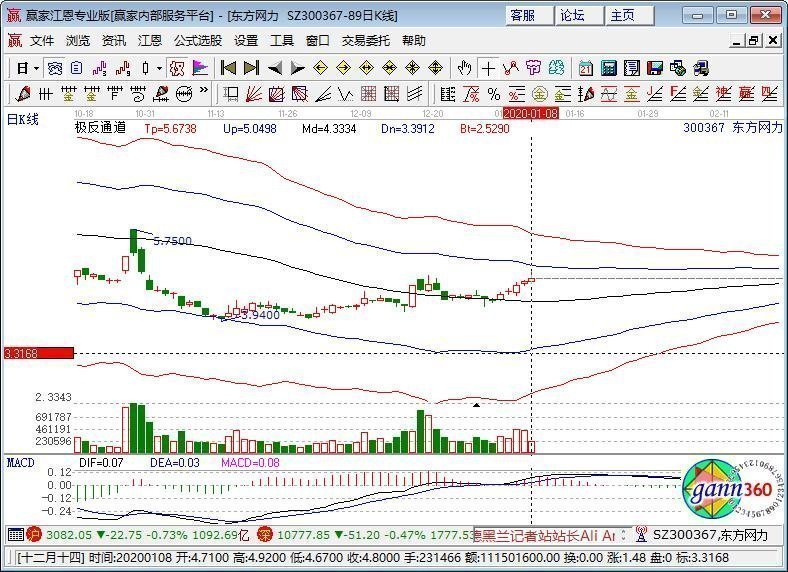Click the 赢 angle line tool icon
The width and height of the screenshot is (788, 572).
tap(746, 94)
